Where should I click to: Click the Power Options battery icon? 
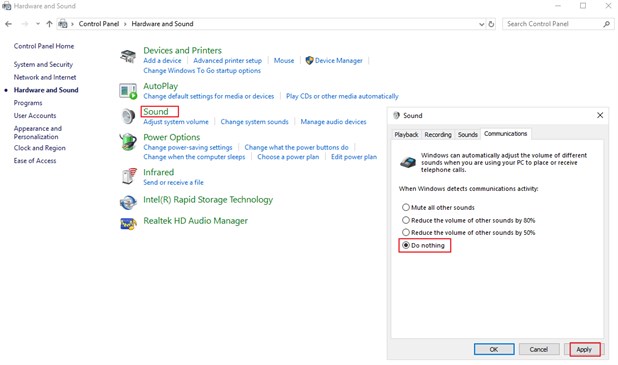coord(128,142)
